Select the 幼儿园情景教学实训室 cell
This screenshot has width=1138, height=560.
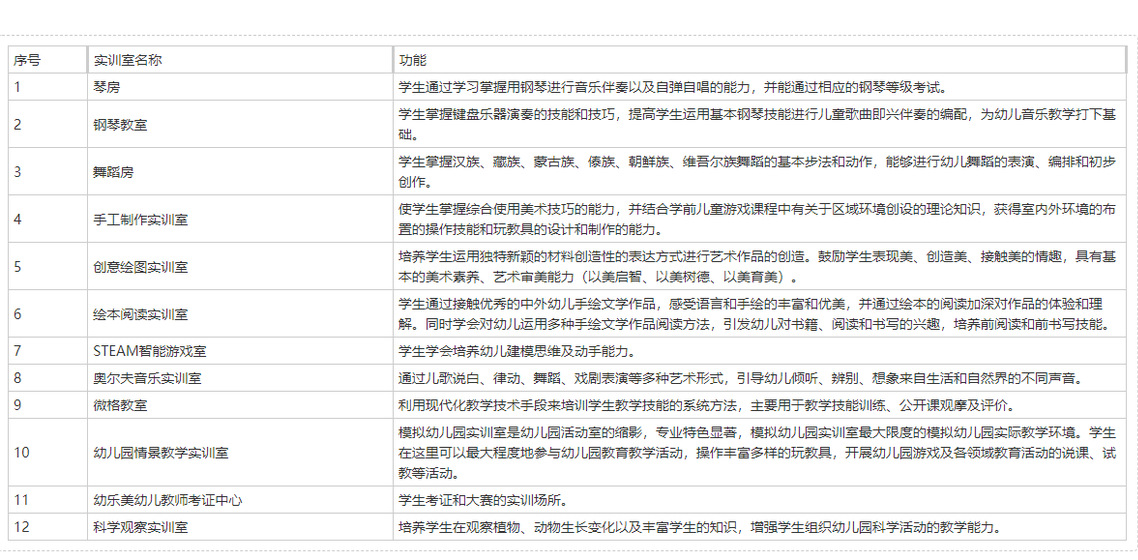coord(160,452)
